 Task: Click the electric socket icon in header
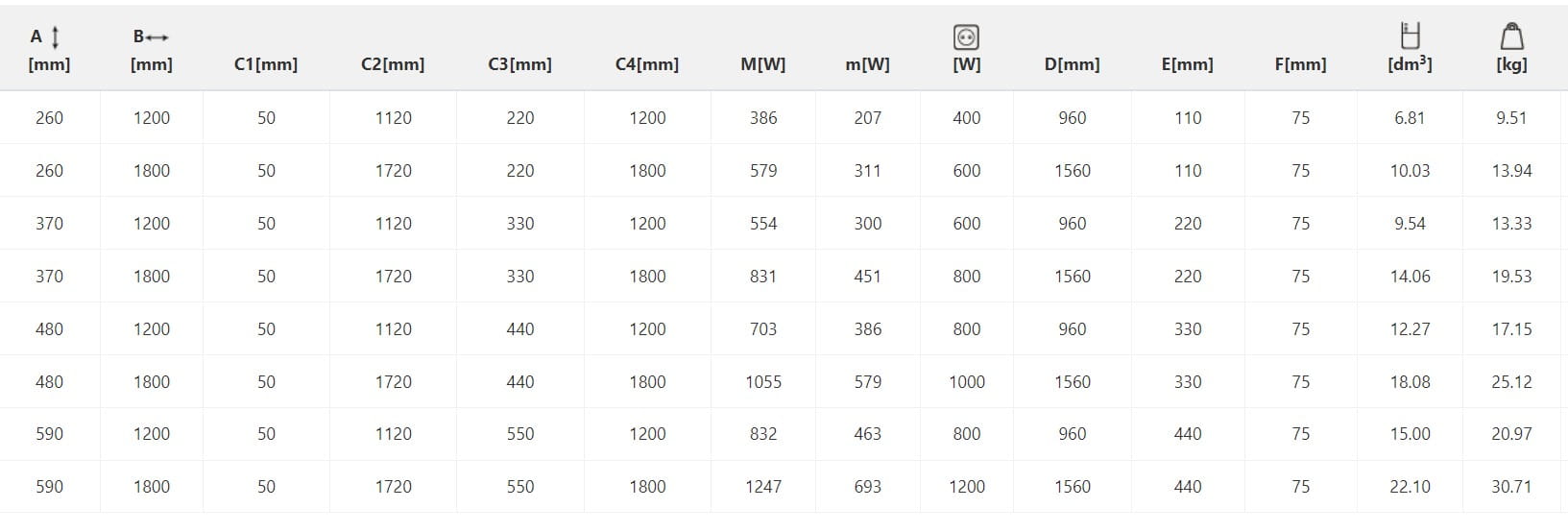(966, 37)
